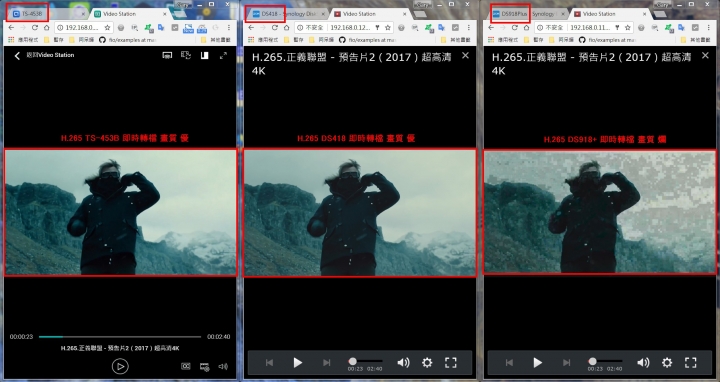The height and width of the screenshot is (382, 720).
Task: Reload the page in the DS418 window
Action: pos(275,28)
